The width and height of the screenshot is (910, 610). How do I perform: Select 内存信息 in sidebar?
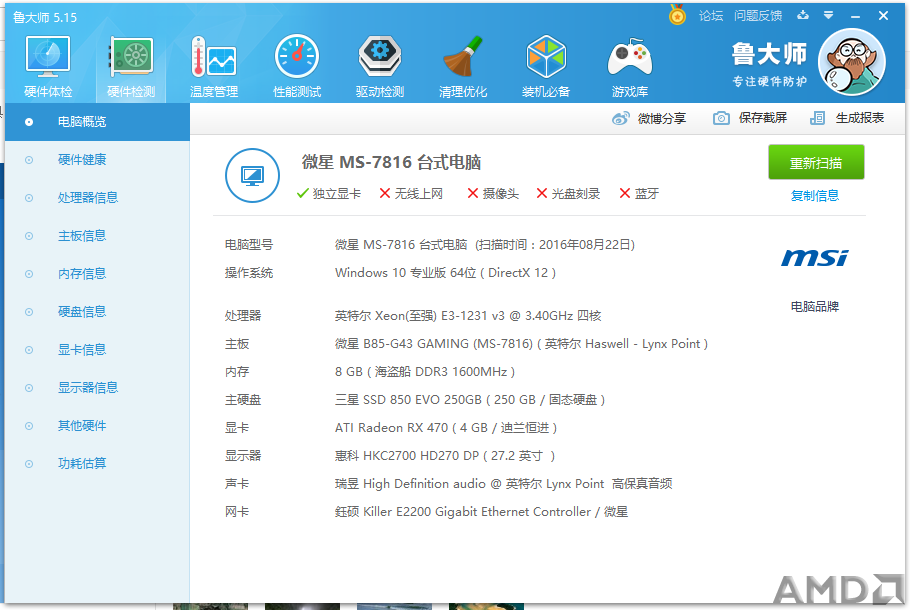click(98, 274)
